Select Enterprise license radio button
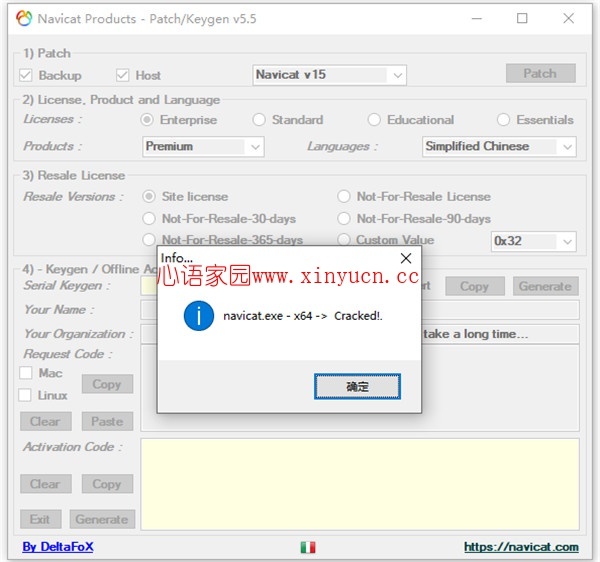This screenshot has height=562, width=600. click(147, 120)
